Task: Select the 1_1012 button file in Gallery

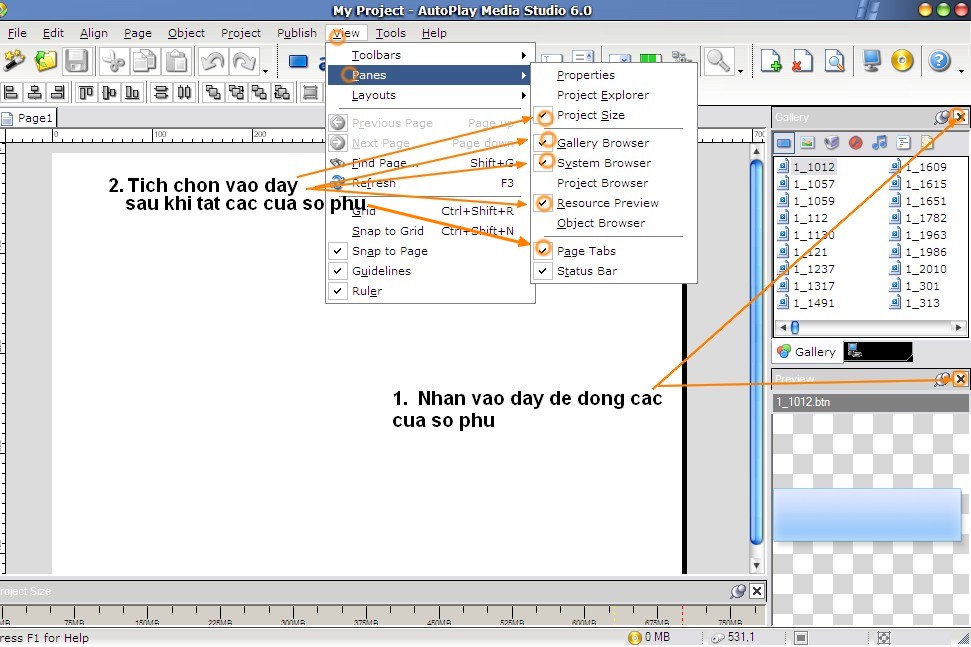Action: tap(808, 167)
